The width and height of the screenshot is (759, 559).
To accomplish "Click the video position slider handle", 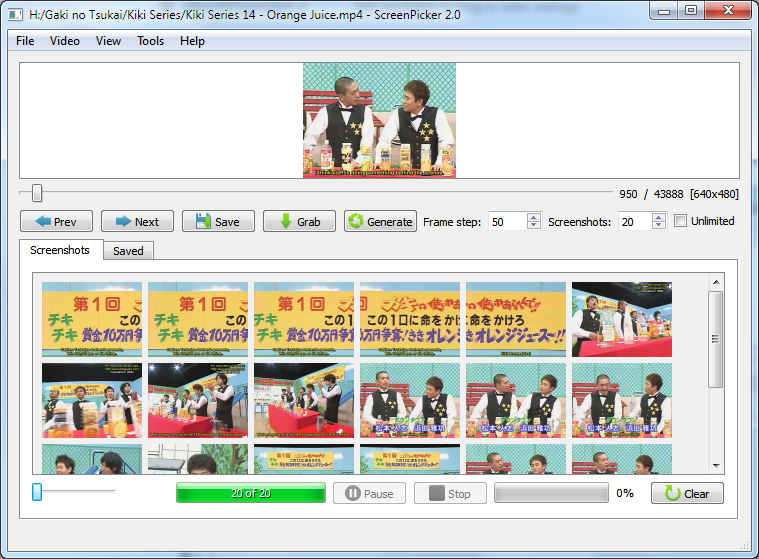I will tap(37, 193).
